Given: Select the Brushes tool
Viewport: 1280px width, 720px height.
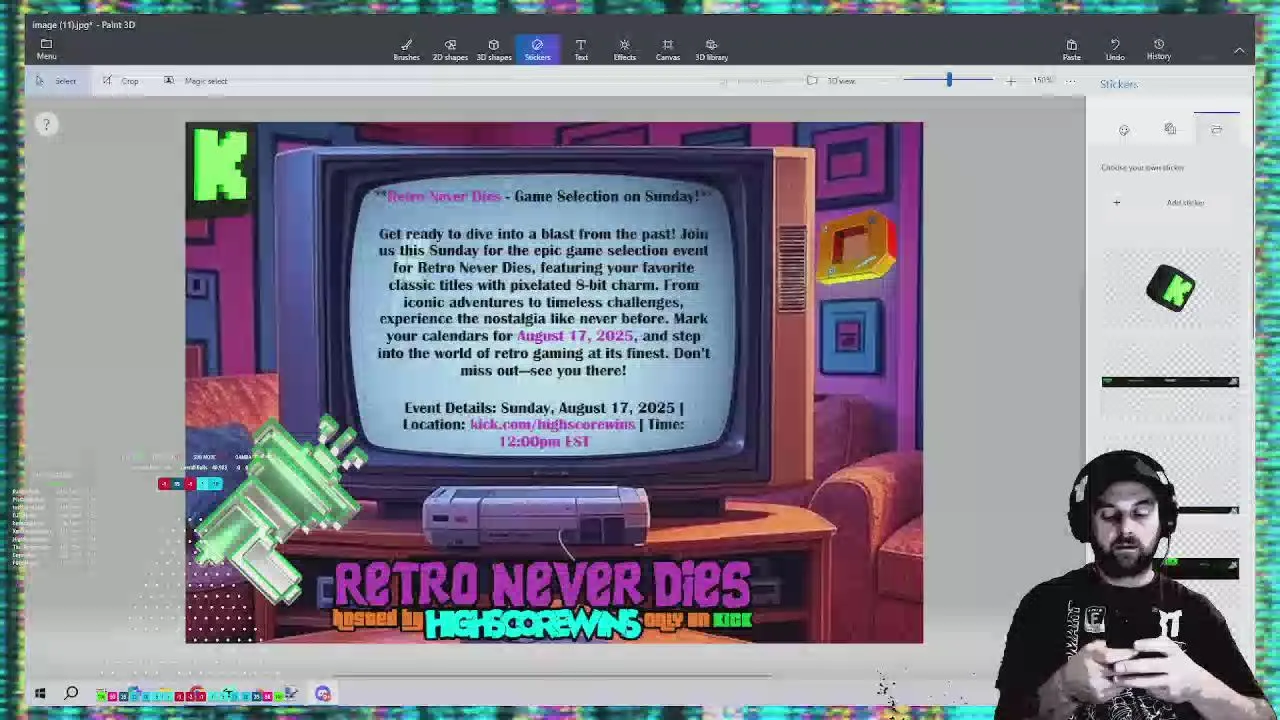Looking at the screenshot, I should pos(406,49).
